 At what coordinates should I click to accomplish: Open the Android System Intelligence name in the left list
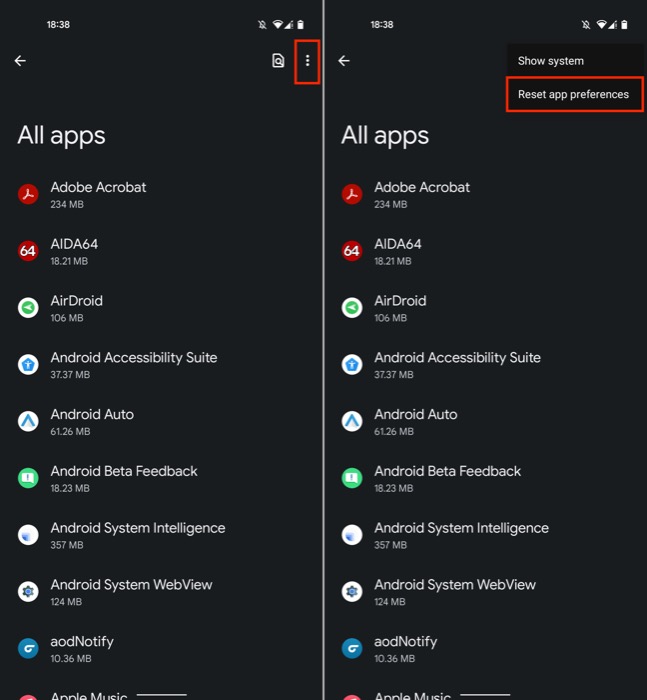coord(138,528)
